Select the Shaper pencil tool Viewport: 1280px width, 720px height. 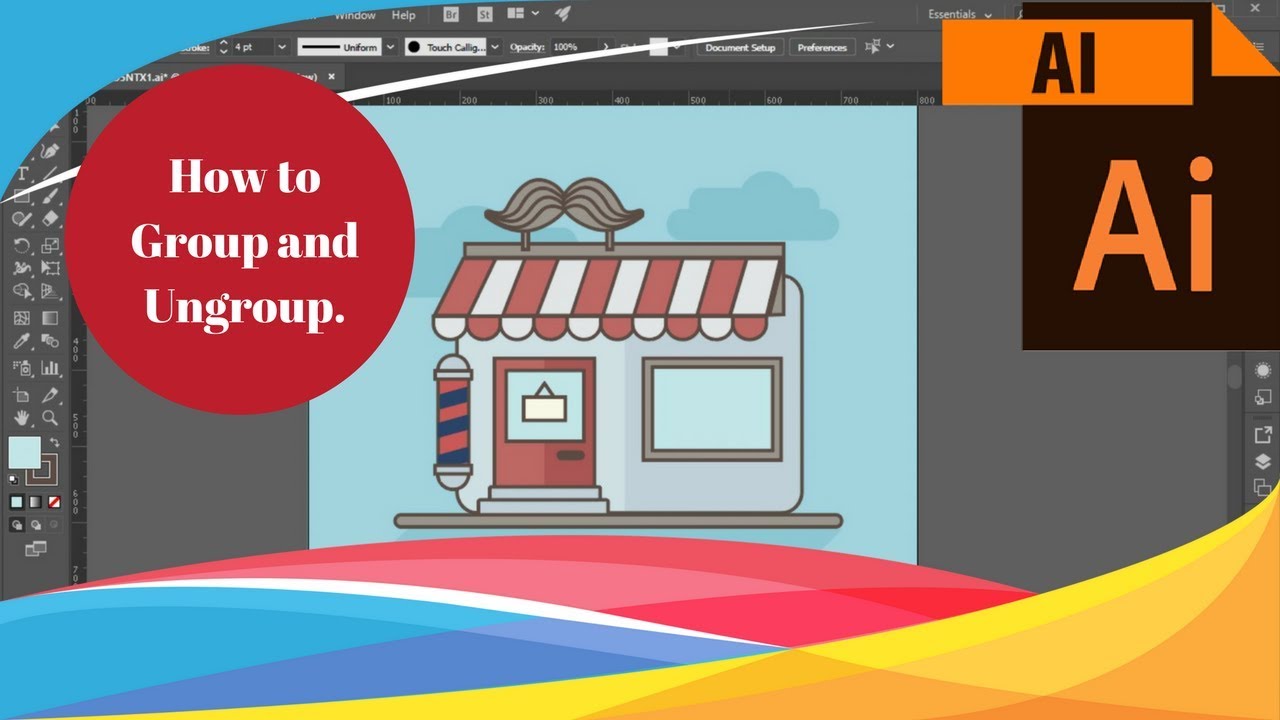click(x=22, y=218)
